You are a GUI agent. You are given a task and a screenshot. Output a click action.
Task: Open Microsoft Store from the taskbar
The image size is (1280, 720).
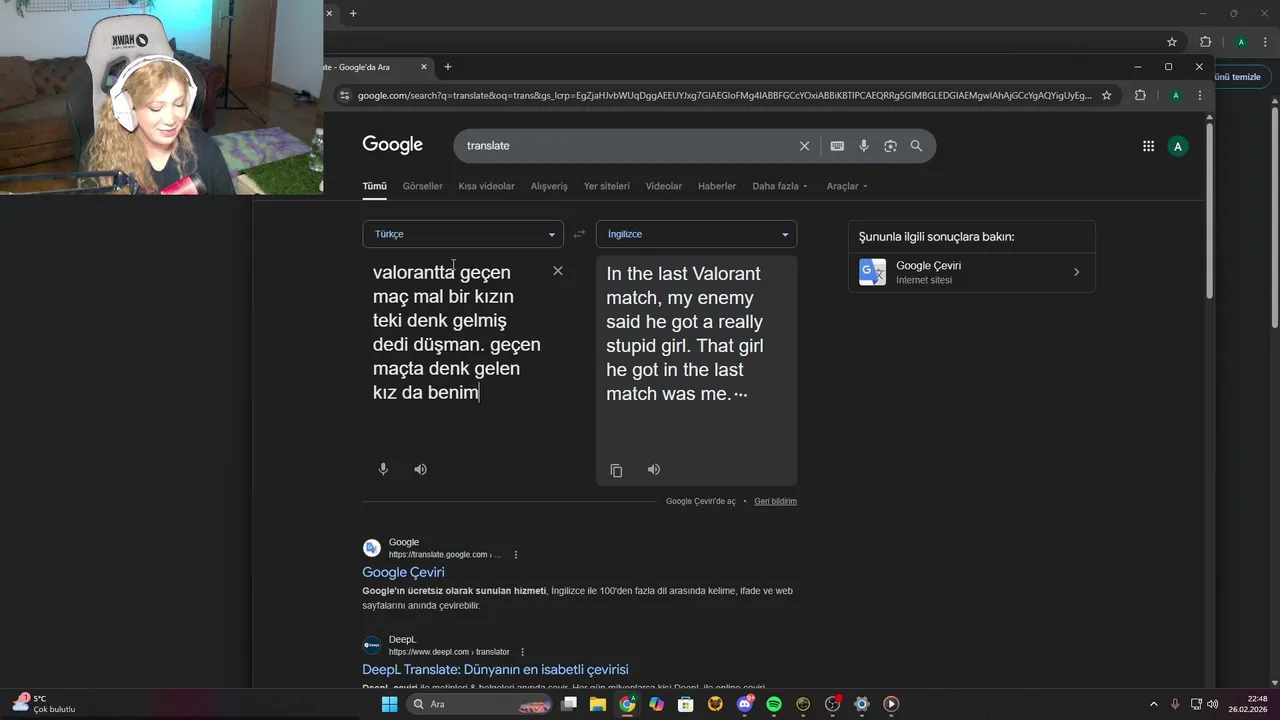[686, 704]
